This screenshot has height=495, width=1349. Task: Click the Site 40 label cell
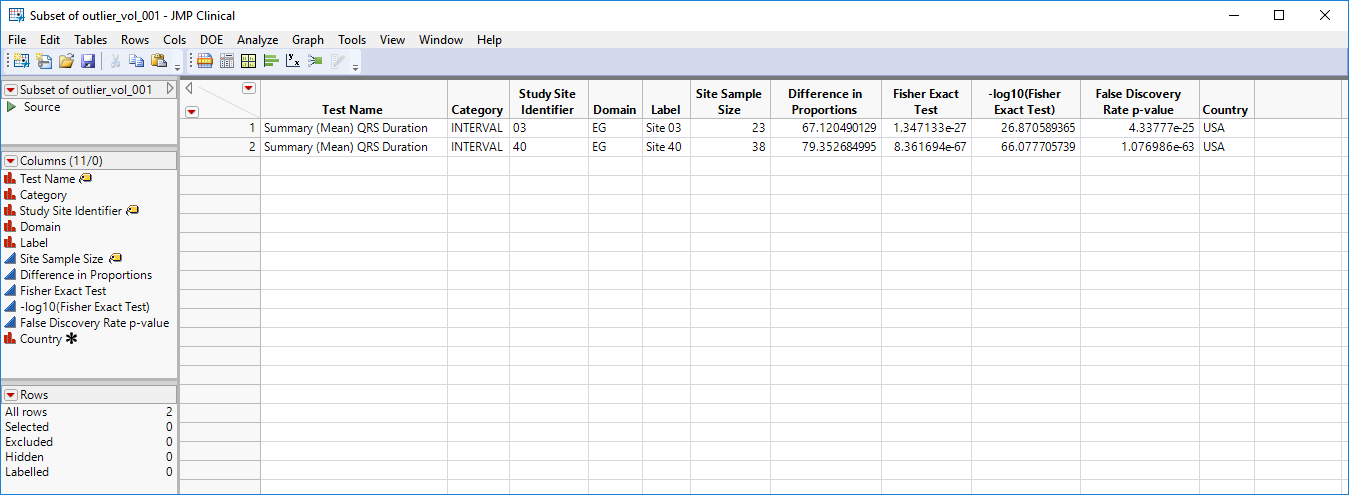(665, 147)
